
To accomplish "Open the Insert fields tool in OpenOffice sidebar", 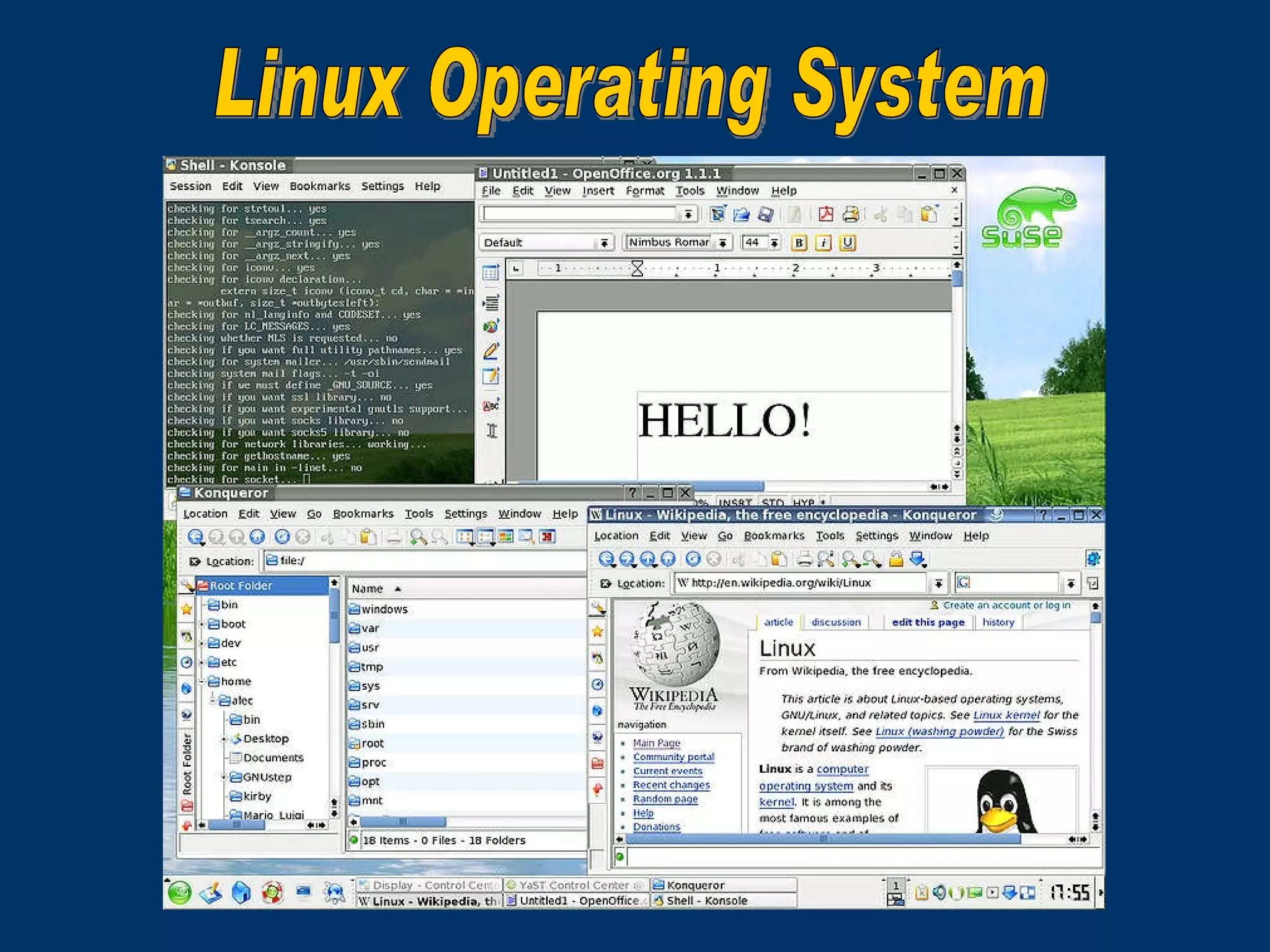I will click(491, 302).
